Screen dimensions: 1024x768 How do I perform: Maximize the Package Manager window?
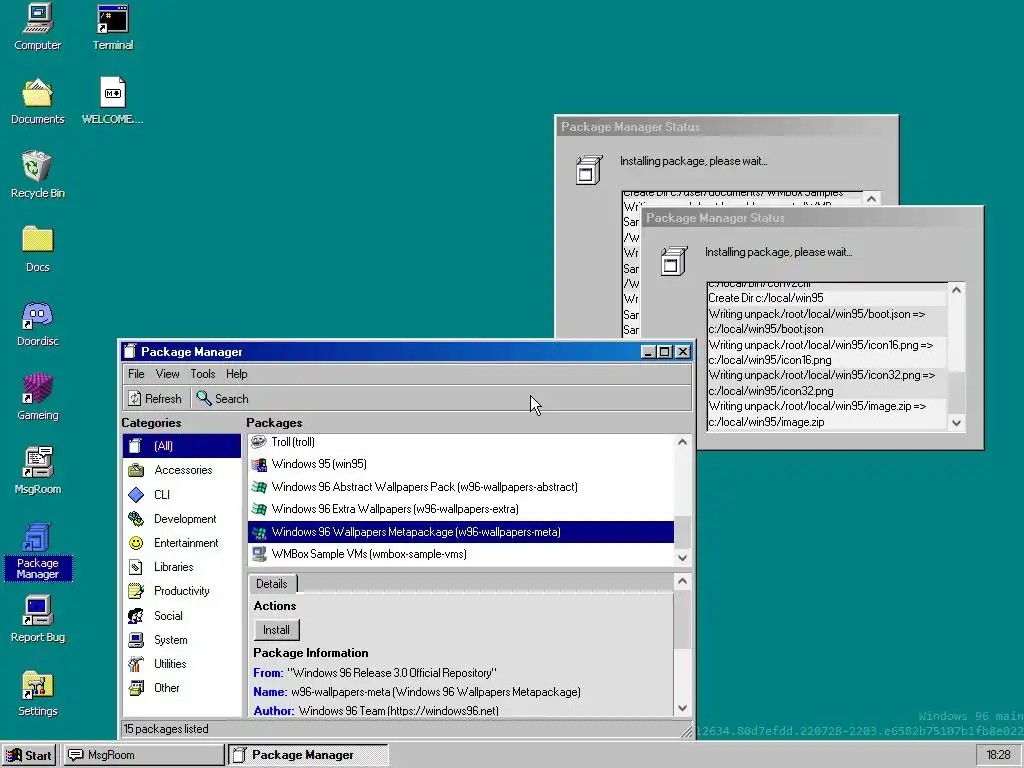click(x=665, y=352)
